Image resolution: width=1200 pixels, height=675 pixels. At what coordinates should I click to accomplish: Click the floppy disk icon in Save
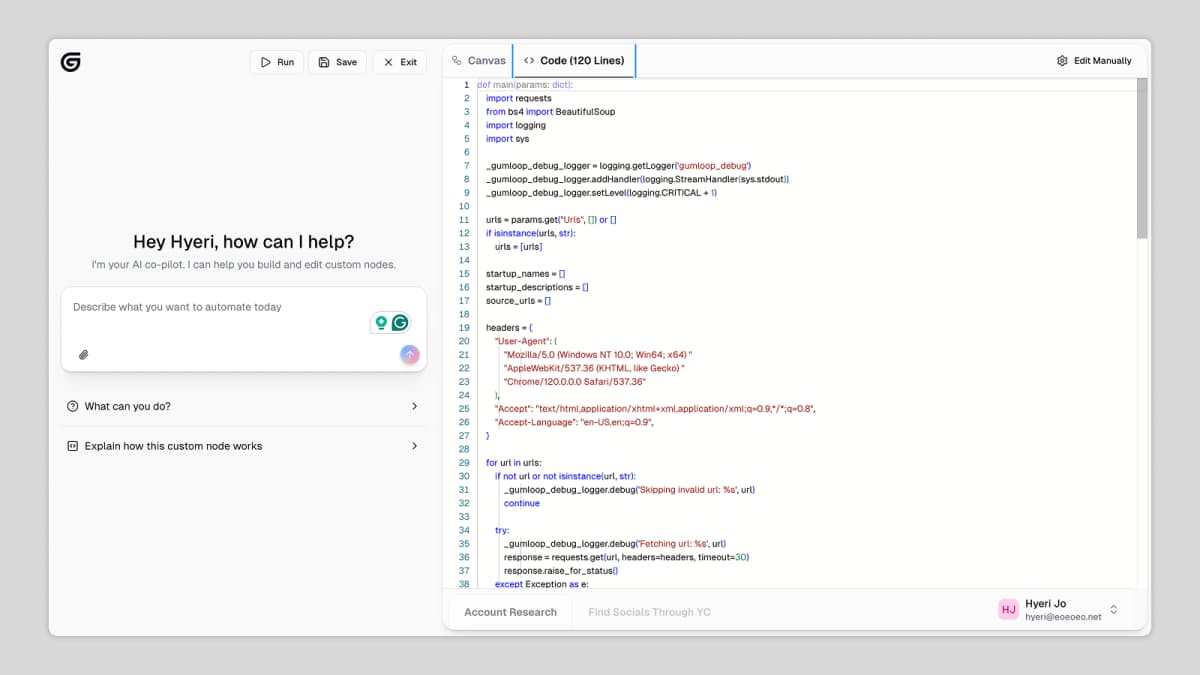[324, 62]
